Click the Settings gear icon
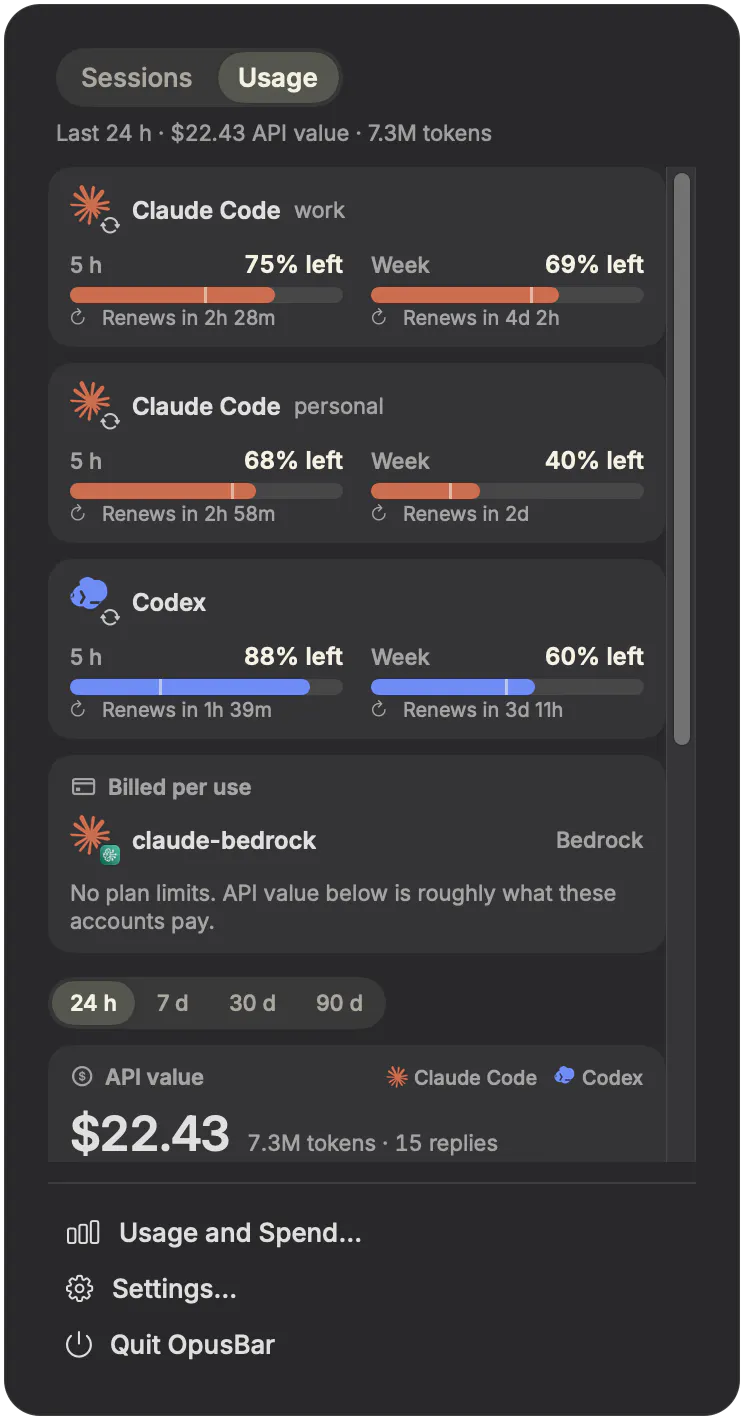The height and width of the screenshot is (1420, 744). pyautogui.click(x=79, y=1289)
